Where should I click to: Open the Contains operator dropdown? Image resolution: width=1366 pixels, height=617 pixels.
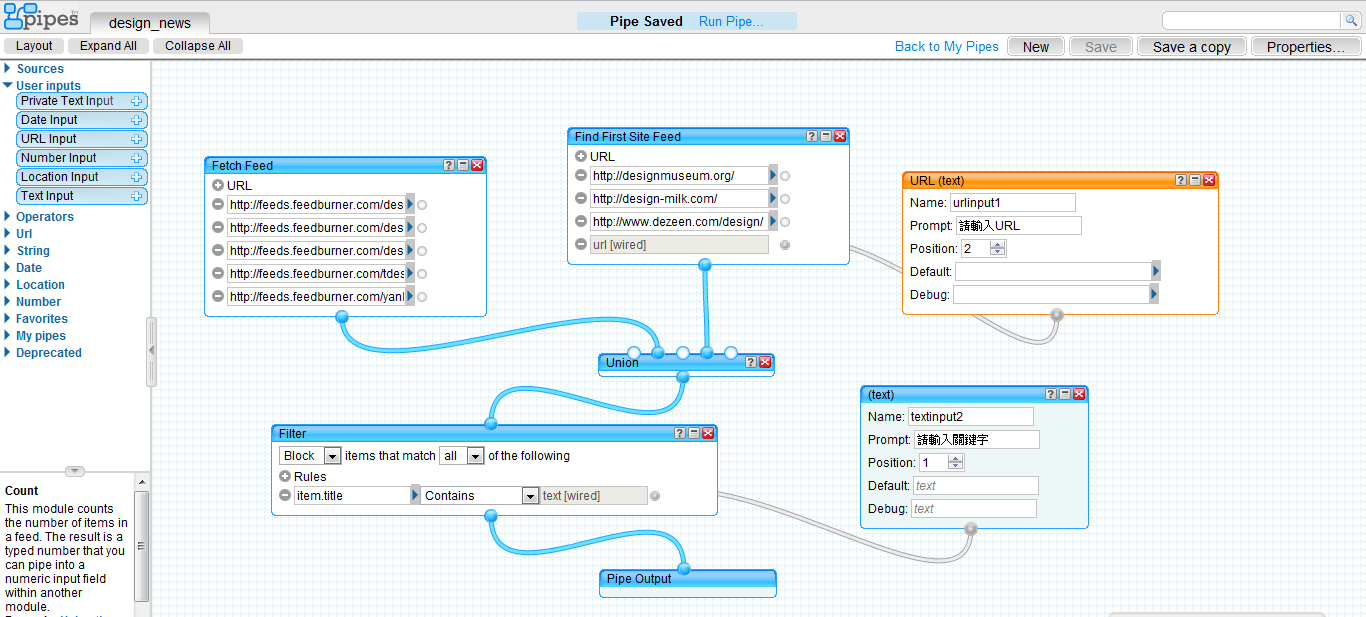point(530,496)
